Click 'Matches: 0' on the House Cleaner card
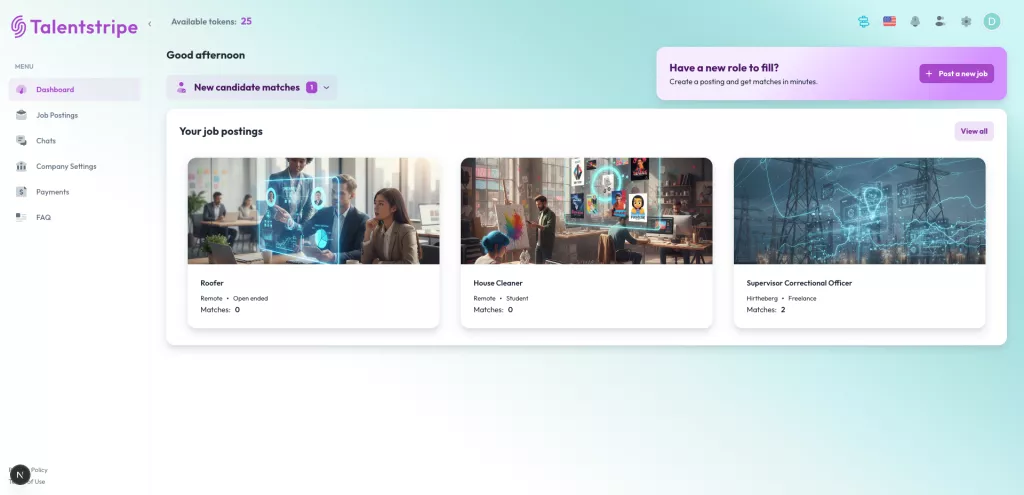Screen dimensions: 1024x495 tap(493, 310)
